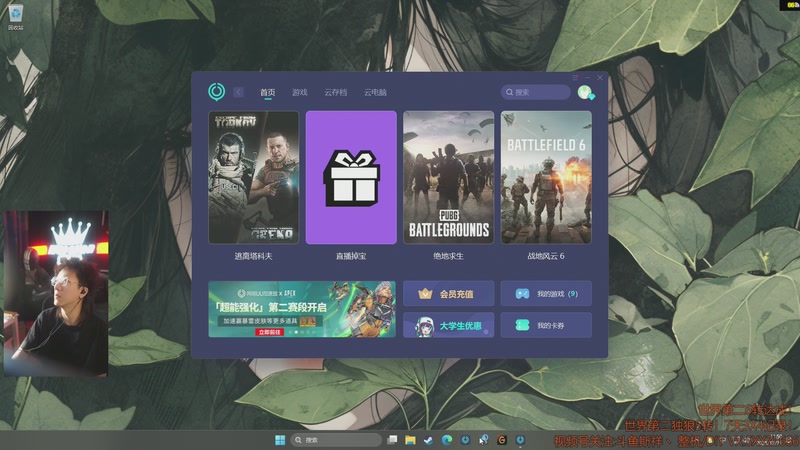Open the Apex 超能强化 promotional banner

point(302,309)
